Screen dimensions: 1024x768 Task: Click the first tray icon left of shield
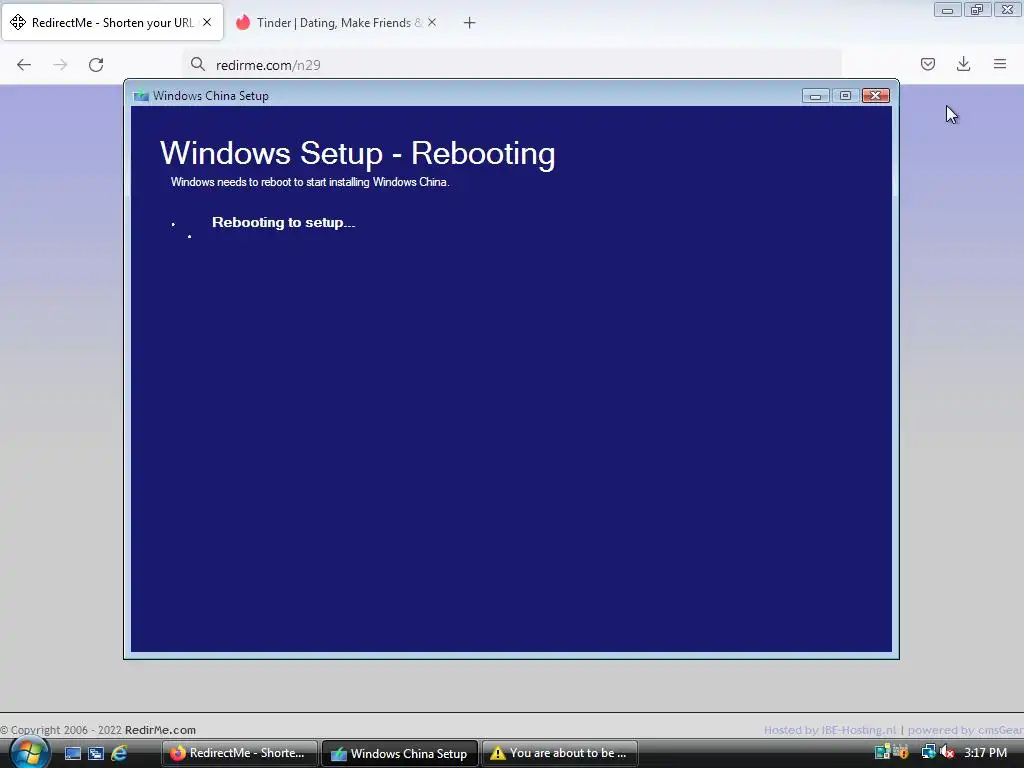coord(882,753)
